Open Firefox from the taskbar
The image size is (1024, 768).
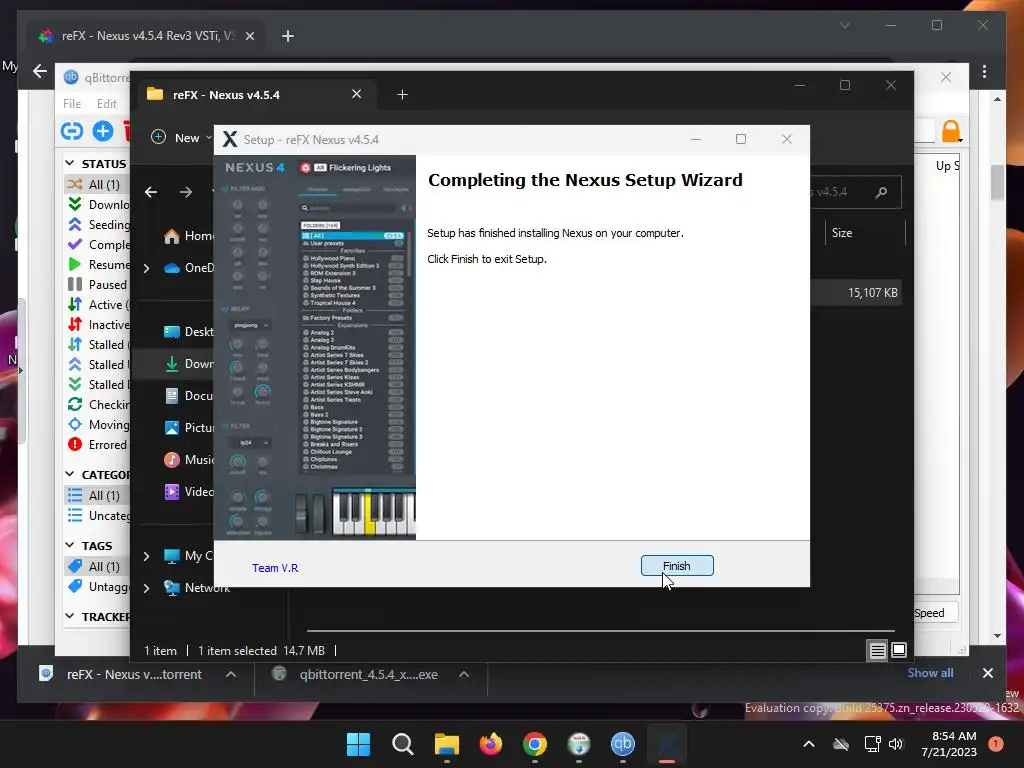[490, 744]
